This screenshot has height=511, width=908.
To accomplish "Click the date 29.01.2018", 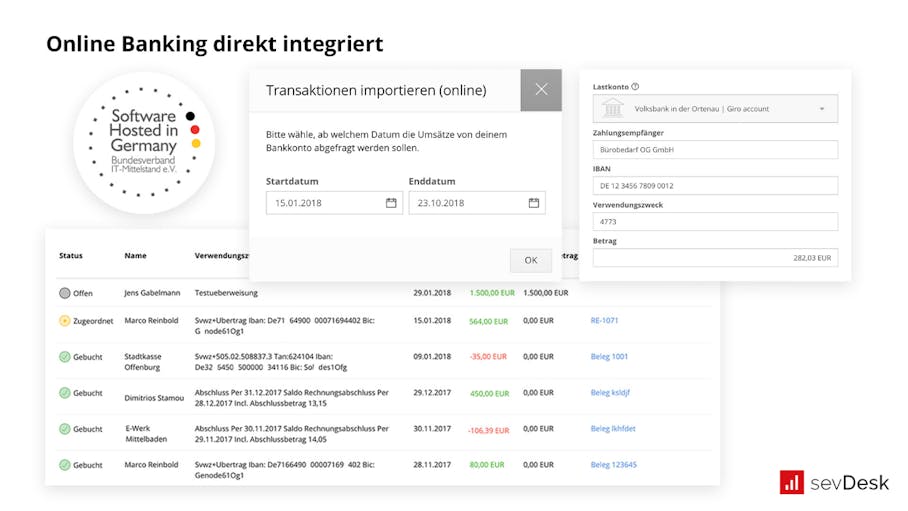I will click(x=432, y=293).
